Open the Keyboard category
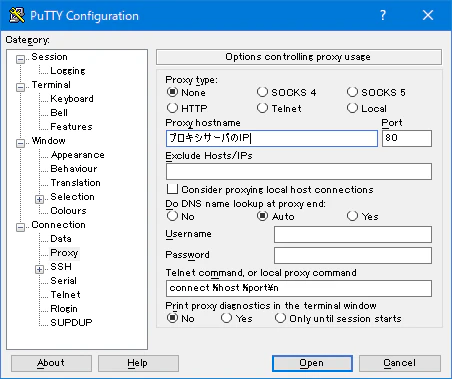The height and width of the screenshot is (379, 452). (72, 99)
